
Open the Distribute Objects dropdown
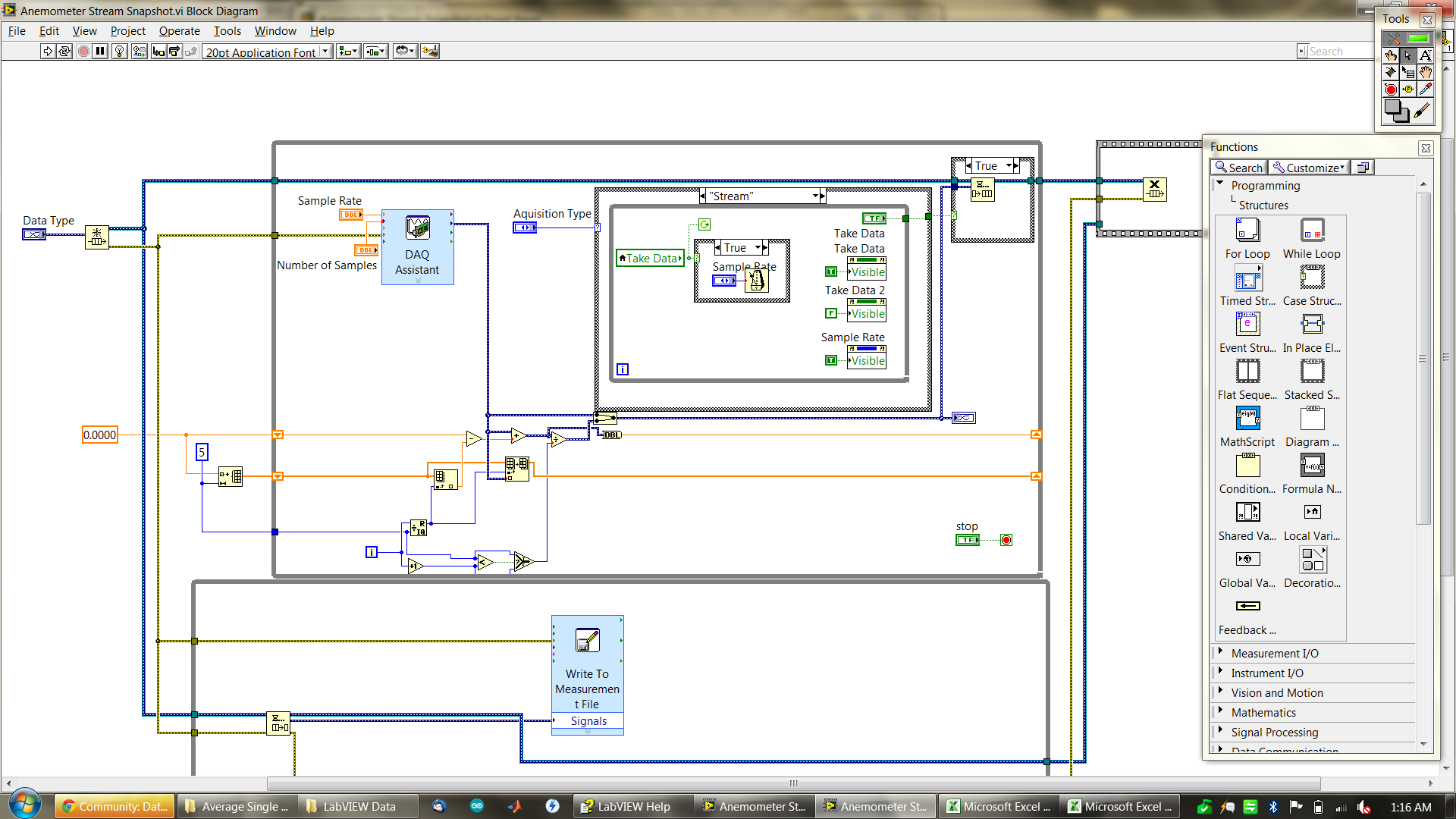(x=376, y=52)
